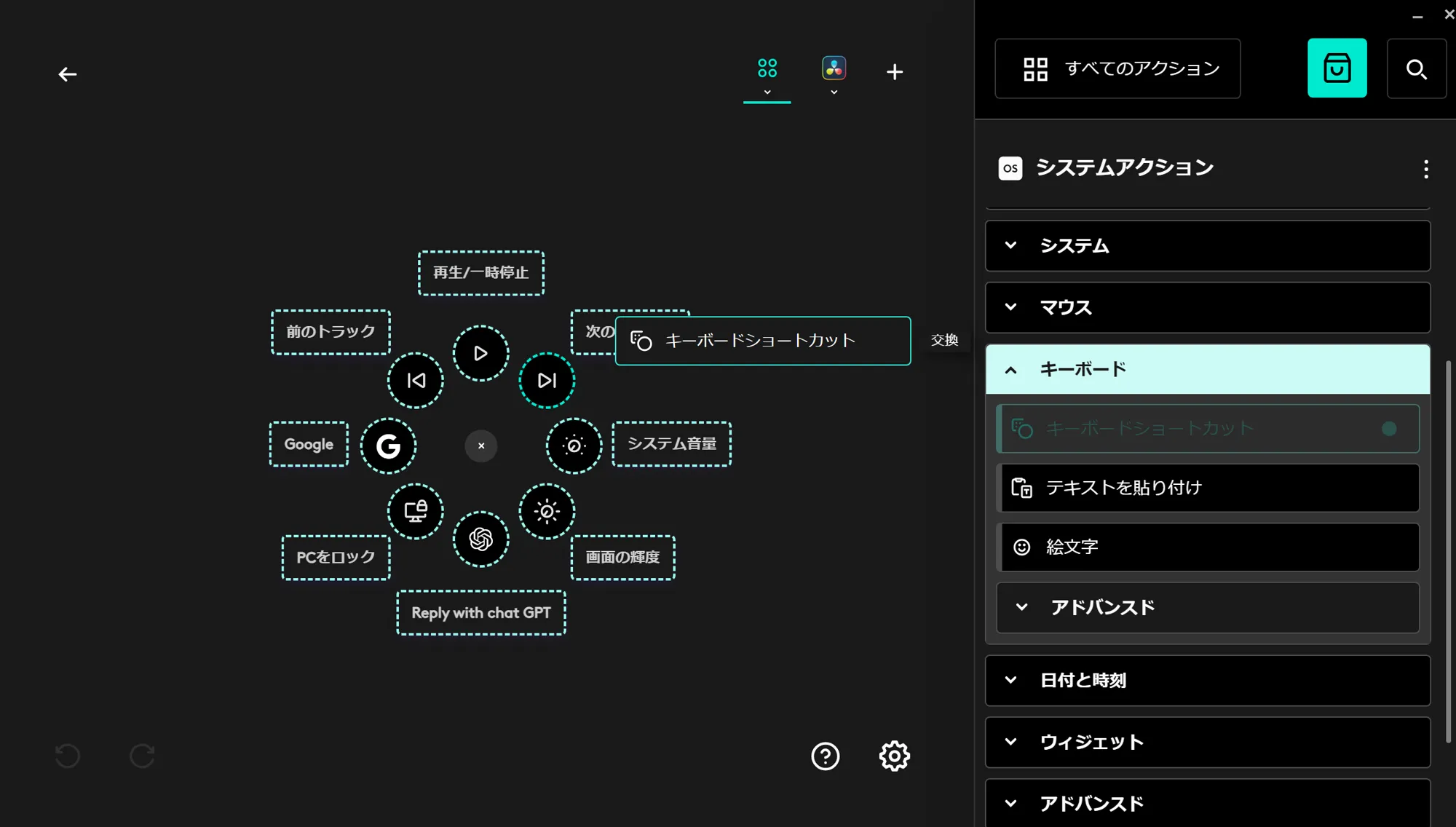The width and height of the screenshot is (1456, 827).
Task: Open the すべてのアクション menu
Action: [1117, 68]
